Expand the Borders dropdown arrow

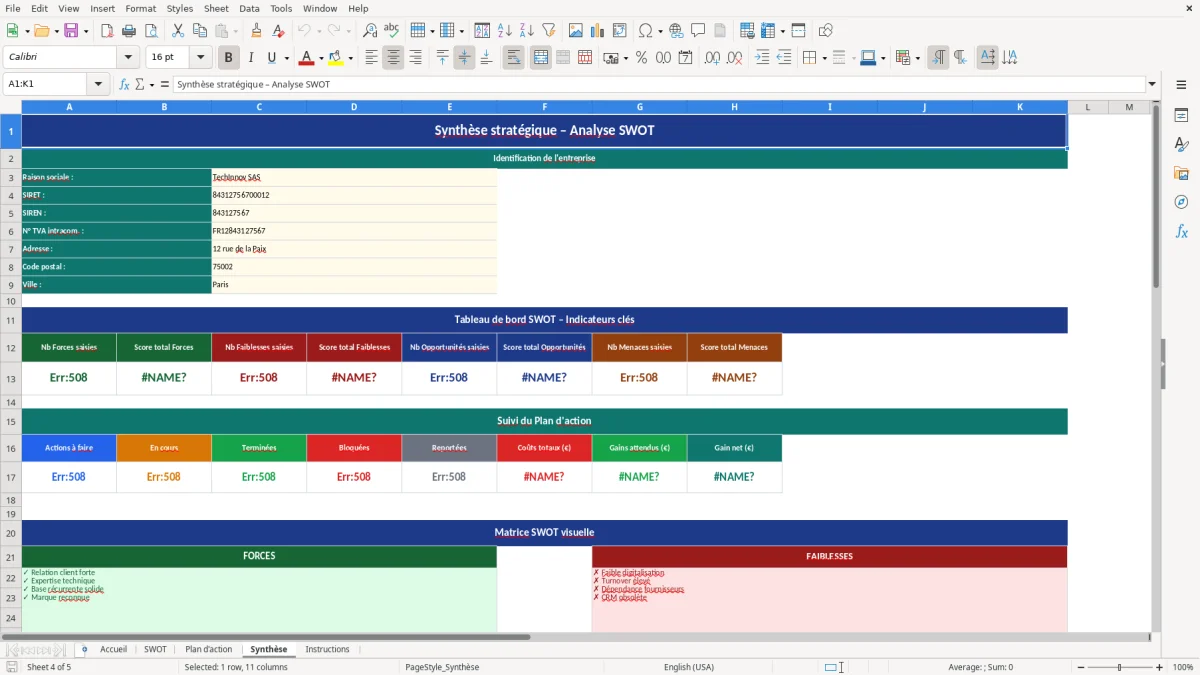coord(824,58)
